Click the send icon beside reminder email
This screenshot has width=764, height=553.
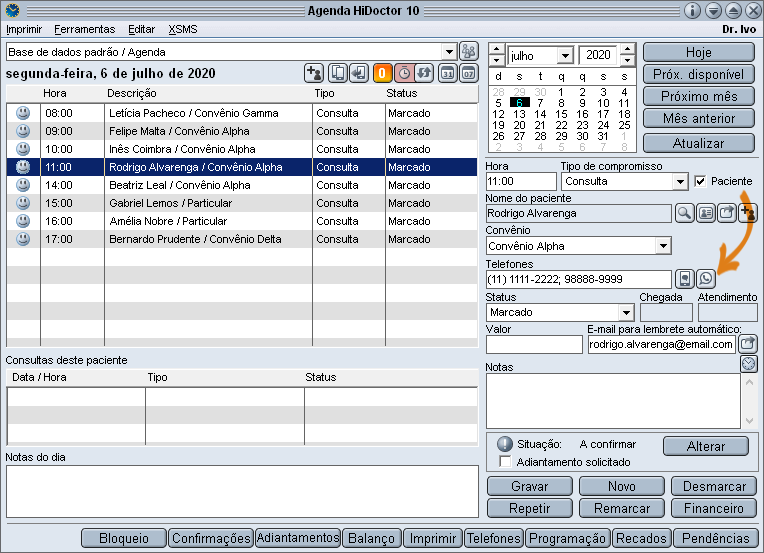(x=748, y=343)
